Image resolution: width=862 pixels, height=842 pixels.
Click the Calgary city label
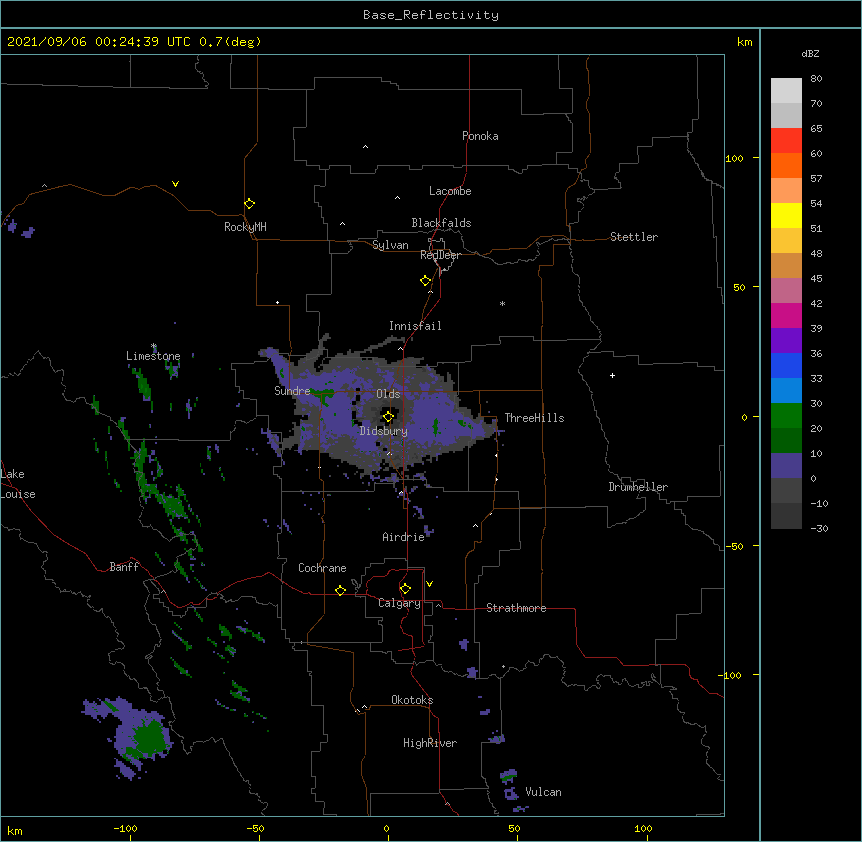point(399,603)
